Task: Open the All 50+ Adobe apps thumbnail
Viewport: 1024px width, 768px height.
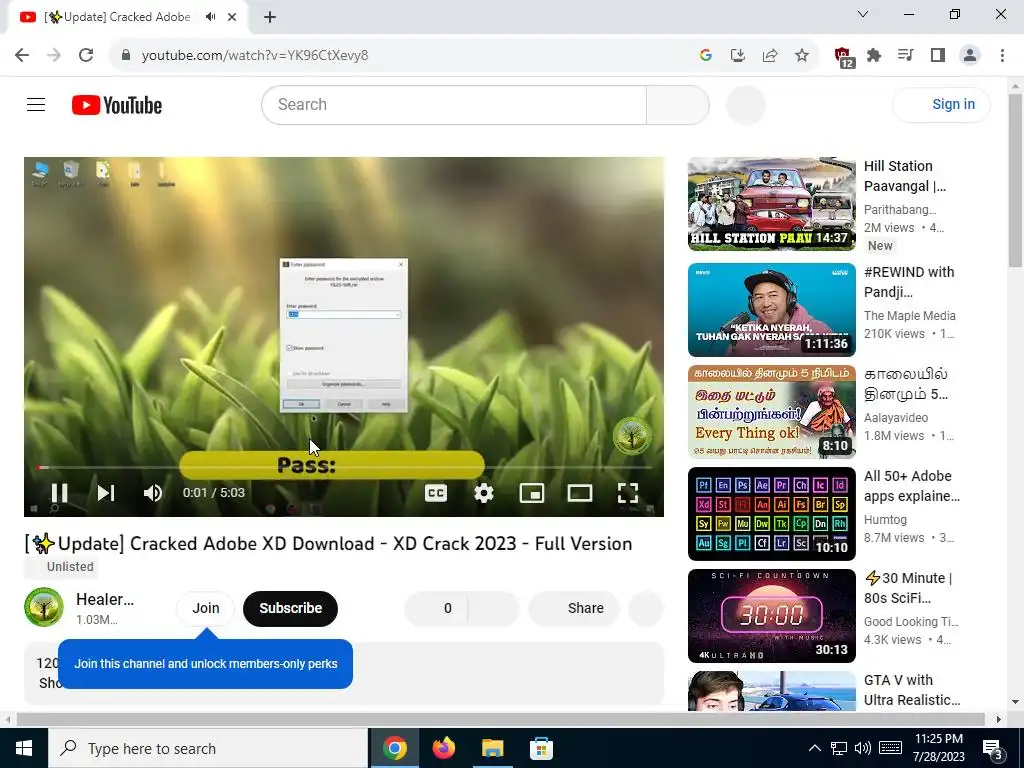Action: click(771, 513)
